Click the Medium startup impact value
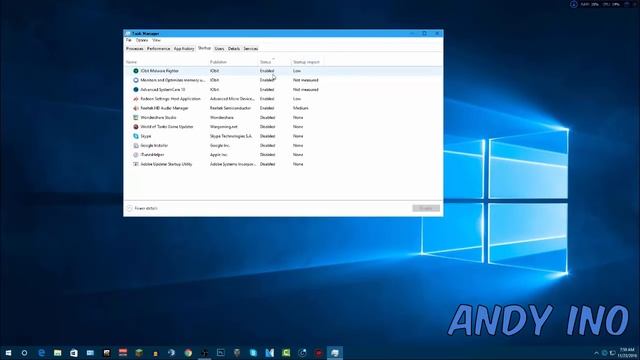 coord(300,108)
